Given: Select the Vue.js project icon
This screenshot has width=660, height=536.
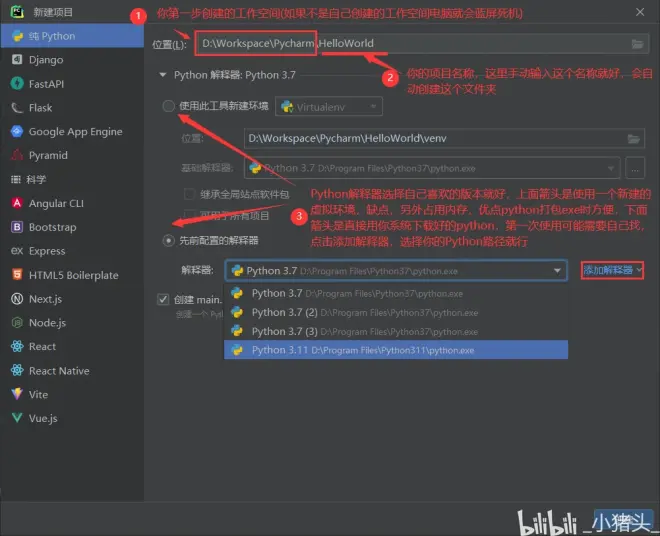Looking at the screenshot, I should [18, 418].
